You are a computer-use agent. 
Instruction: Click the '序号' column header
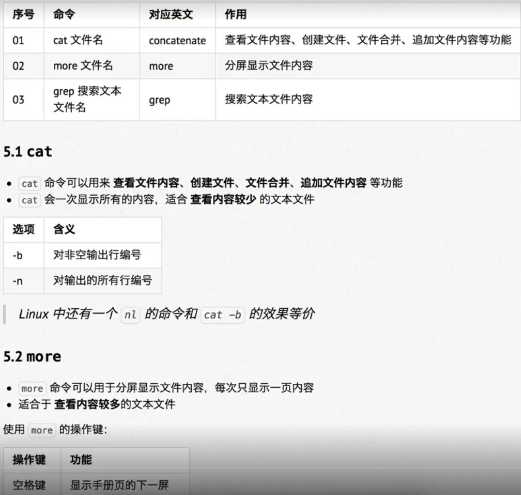pos(23,14)
